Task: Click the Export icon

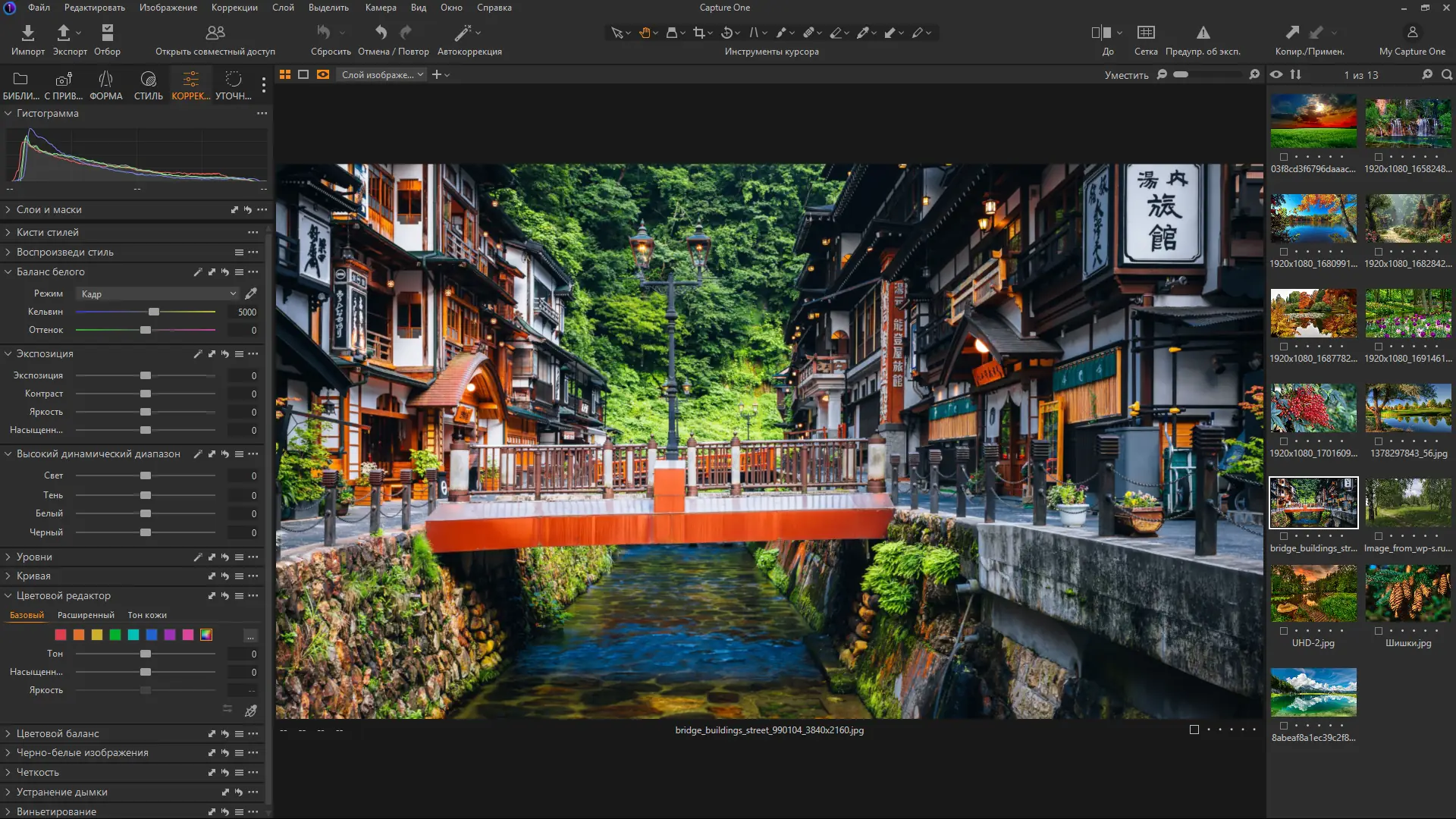Action: [x=64, y=33]
